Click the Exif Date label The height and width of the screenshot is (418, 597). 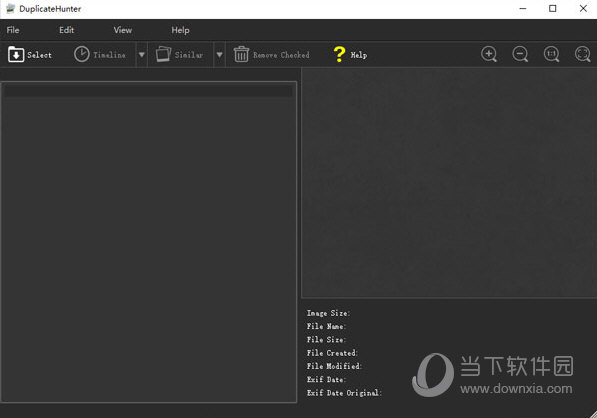tap(326, 379)
